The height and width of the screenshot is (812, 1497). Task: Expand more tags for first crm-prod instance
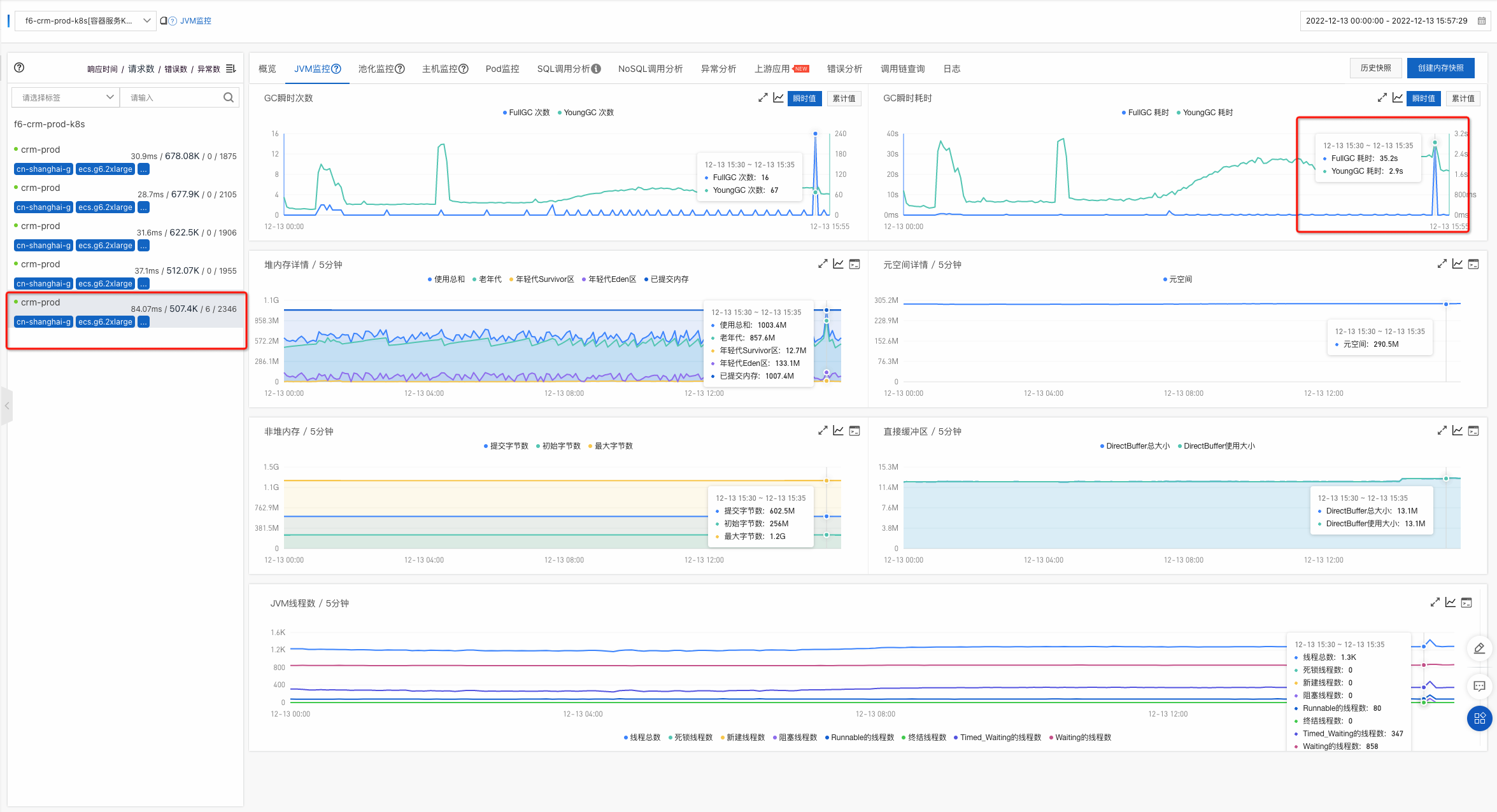point(143,169)
